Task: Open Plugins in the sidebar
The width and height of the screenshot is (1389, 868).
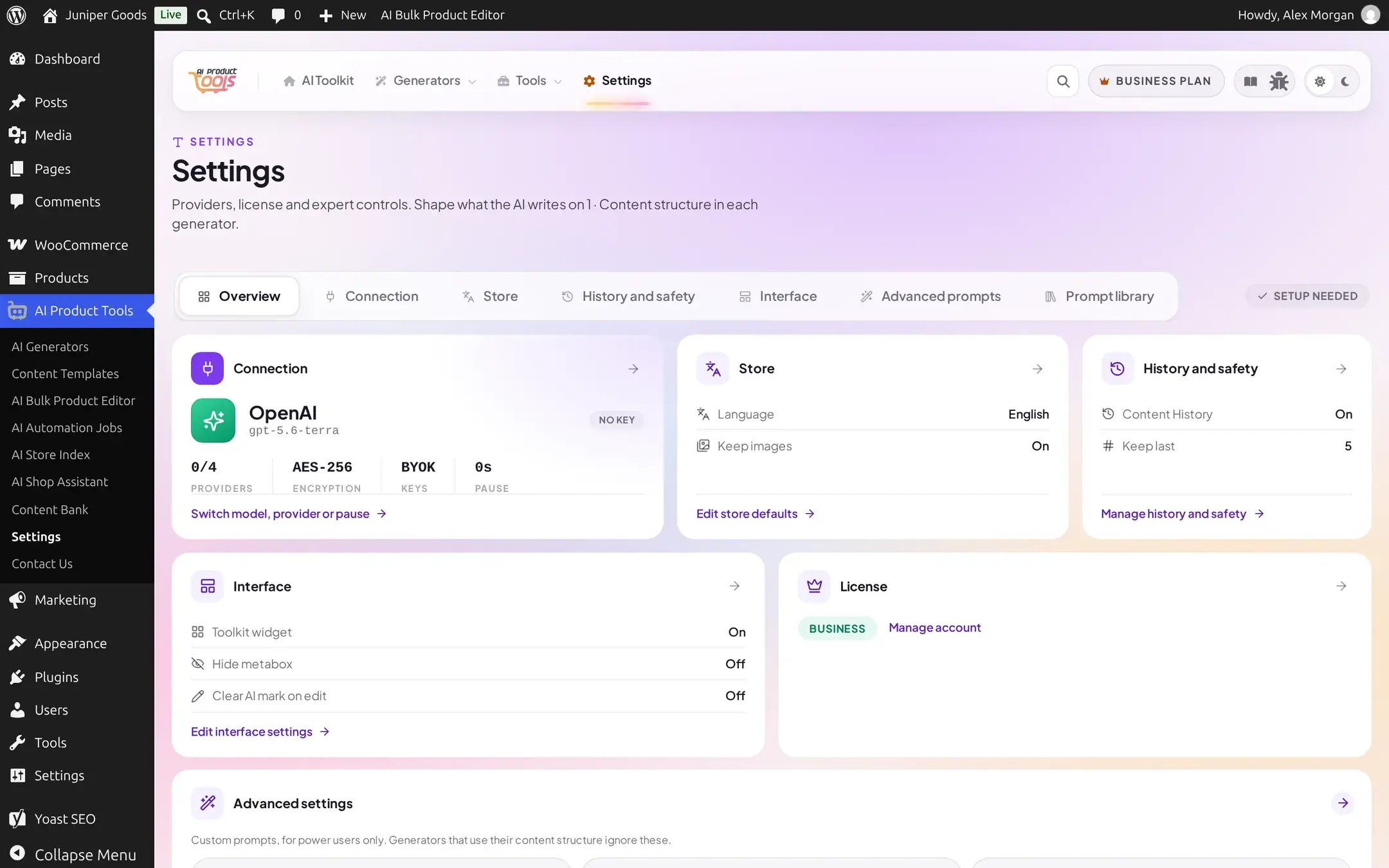Action: pyautogui.click(x=77, y=677)
